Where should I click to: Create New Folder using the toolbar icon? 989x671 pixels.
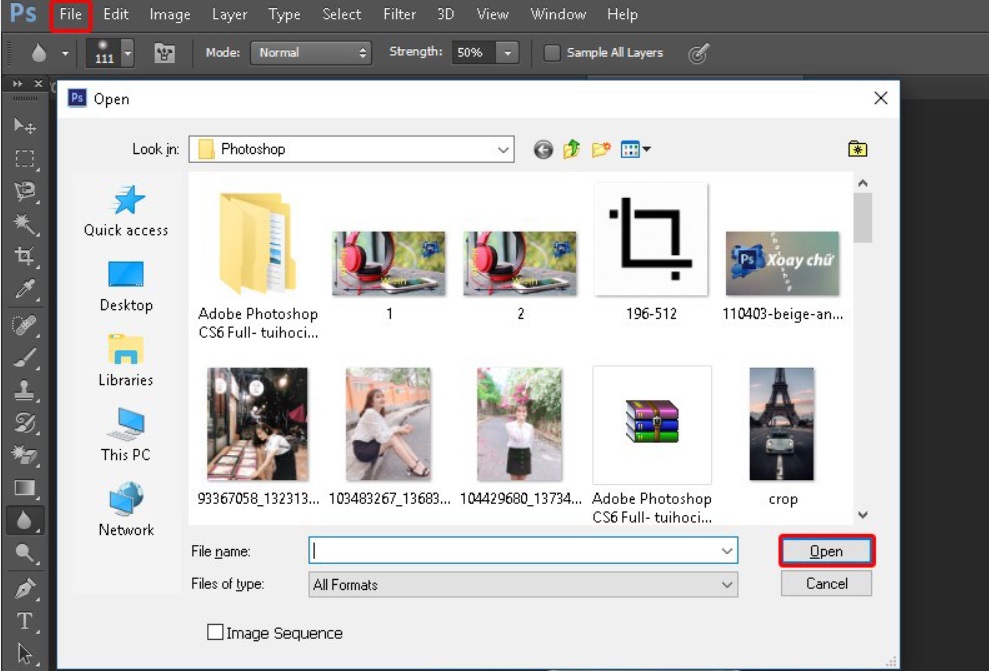(x=600, y=150)
